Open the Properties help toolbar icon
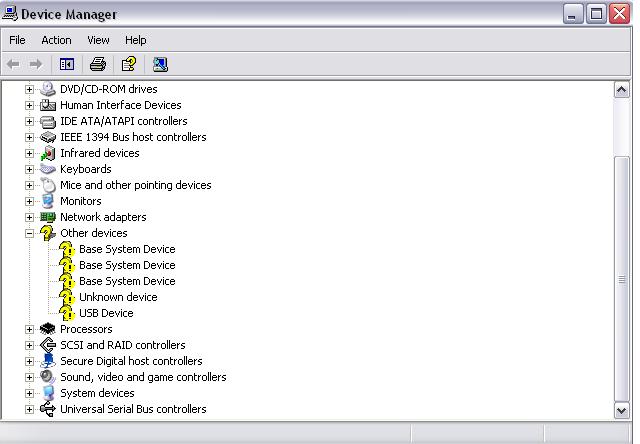Image resolution: width=640 pixels, height=444 pixels. [x=129, y=64]
